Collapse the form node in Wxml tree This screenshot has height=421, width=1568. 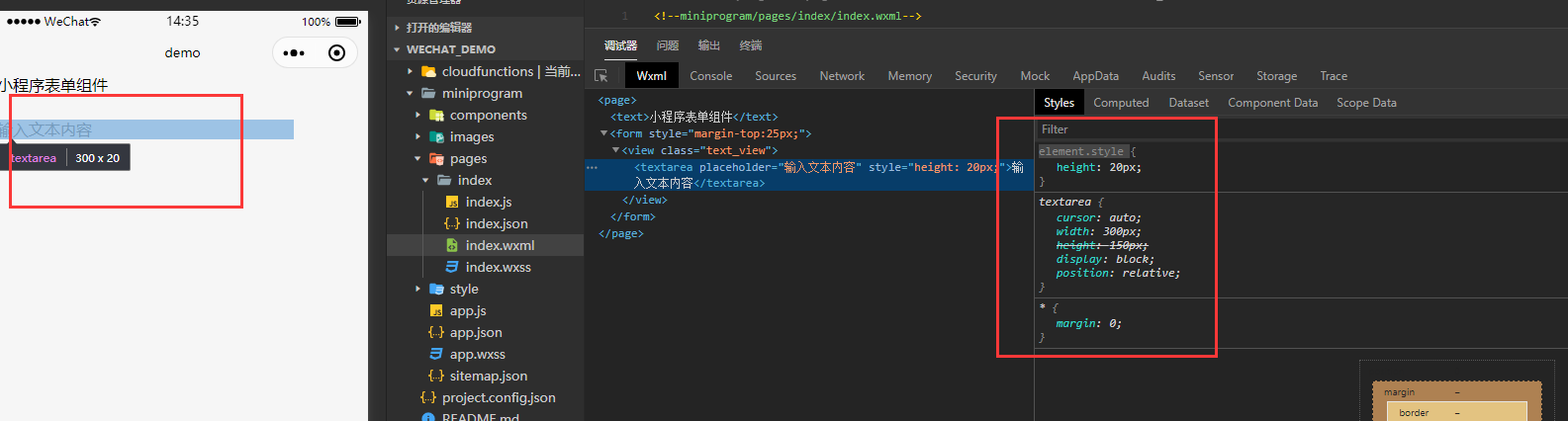click(603, 133)
